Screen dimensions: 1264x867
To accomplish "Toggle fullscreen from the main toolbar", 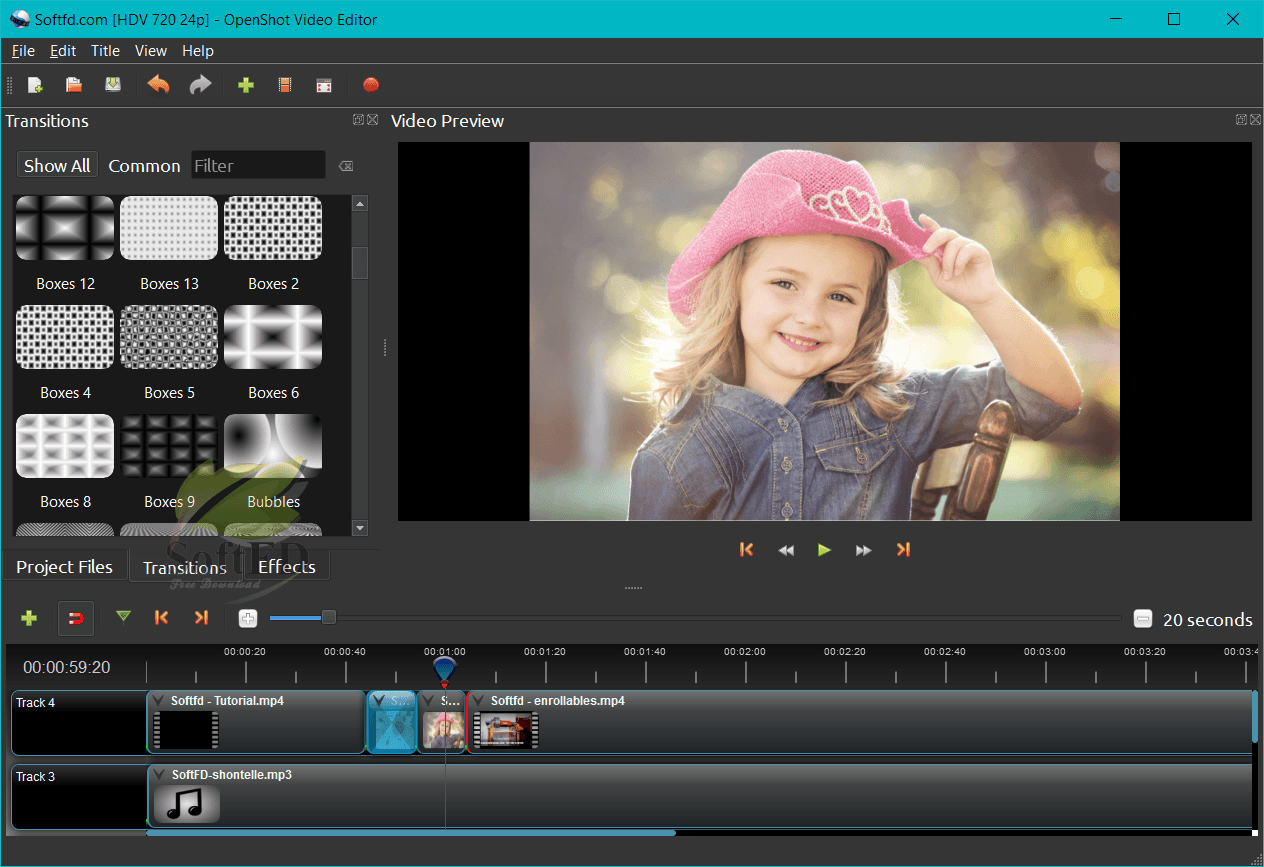I will (324, 85).
